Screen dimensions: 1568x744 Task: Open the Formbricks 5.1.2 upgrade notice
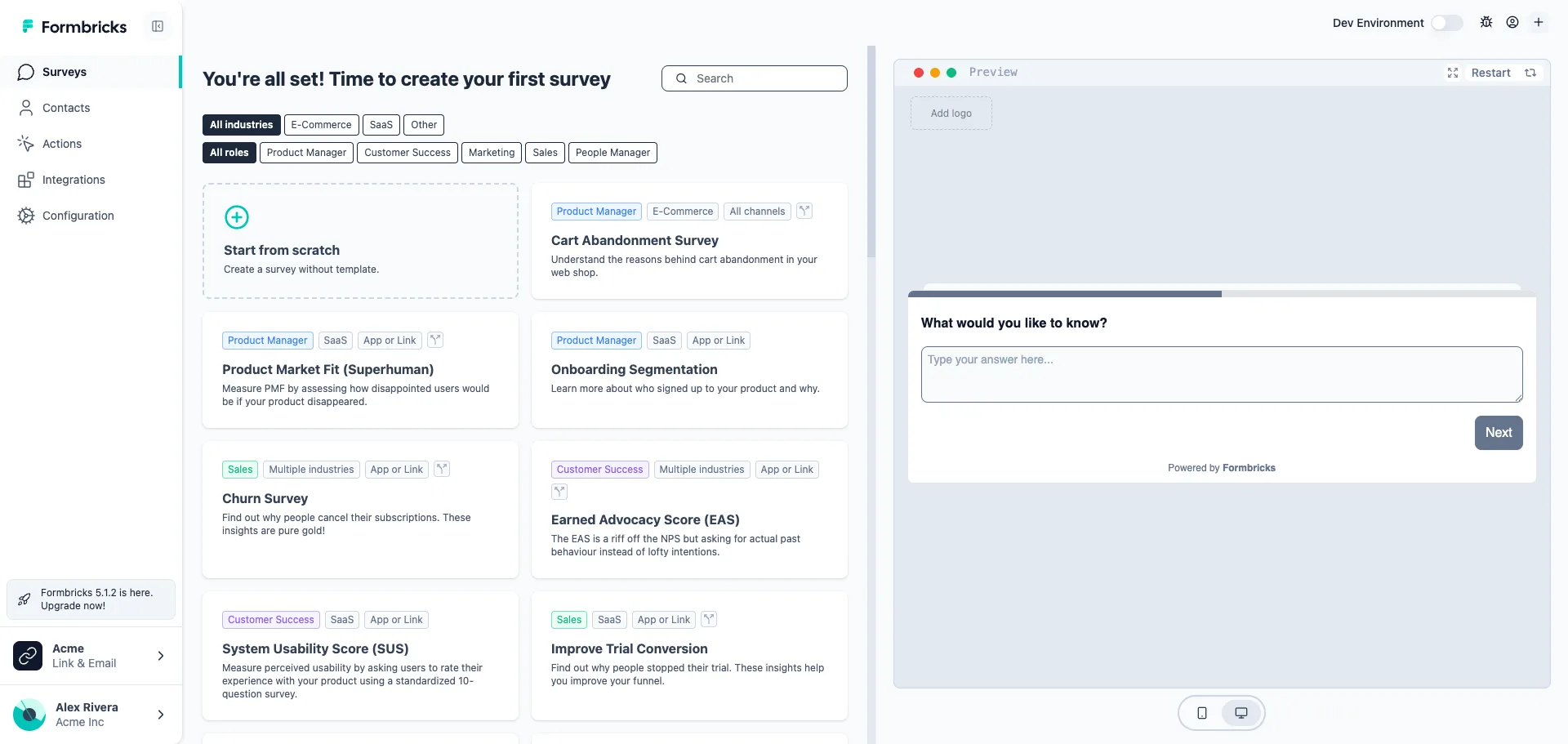coord(91,599)
